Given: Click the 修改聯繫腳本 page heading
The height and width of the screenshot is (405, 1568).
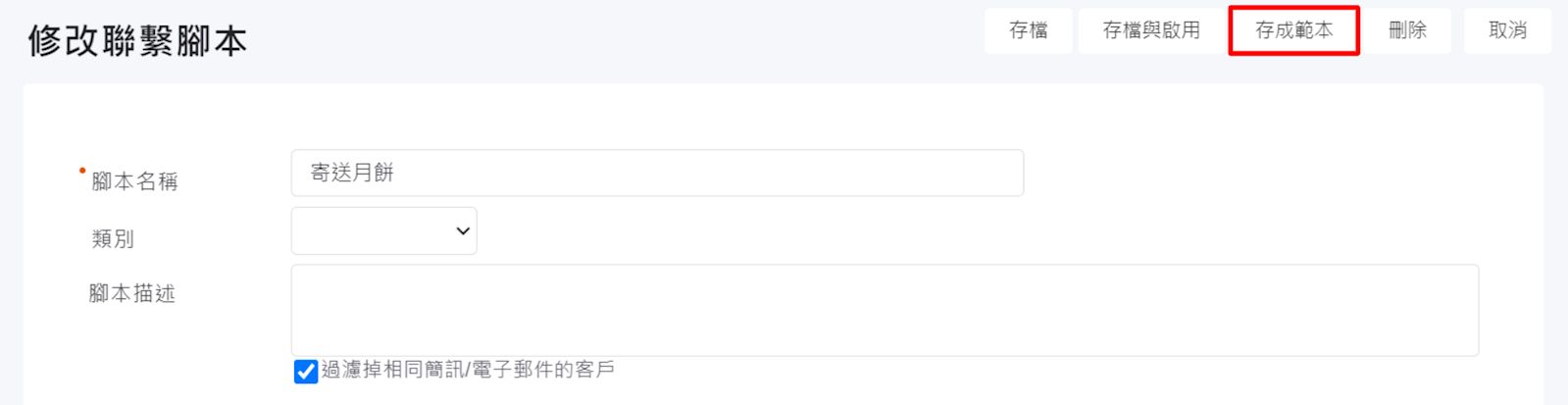Looking at the screenshot, I should (x=137, y=41).
